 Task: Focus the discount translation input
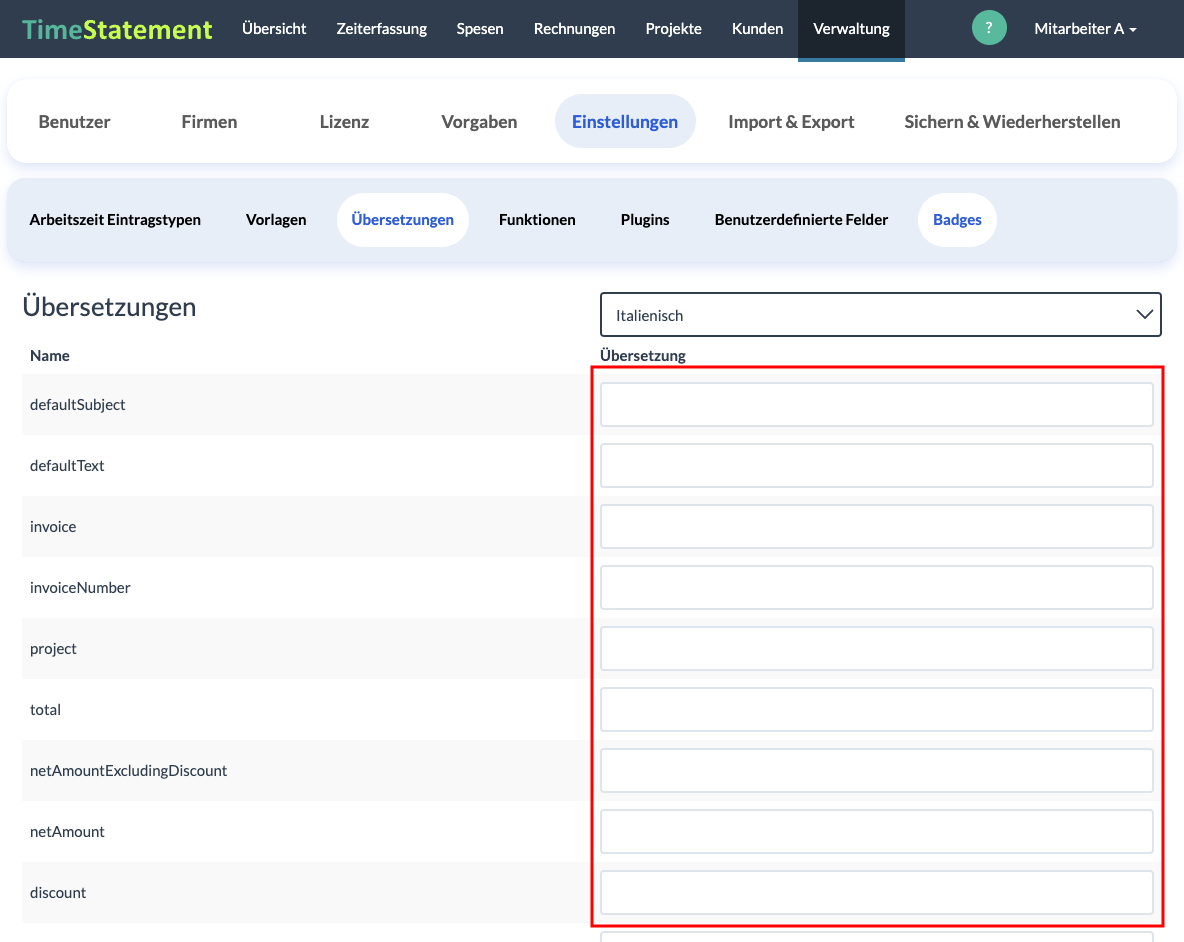pos(877,893)
